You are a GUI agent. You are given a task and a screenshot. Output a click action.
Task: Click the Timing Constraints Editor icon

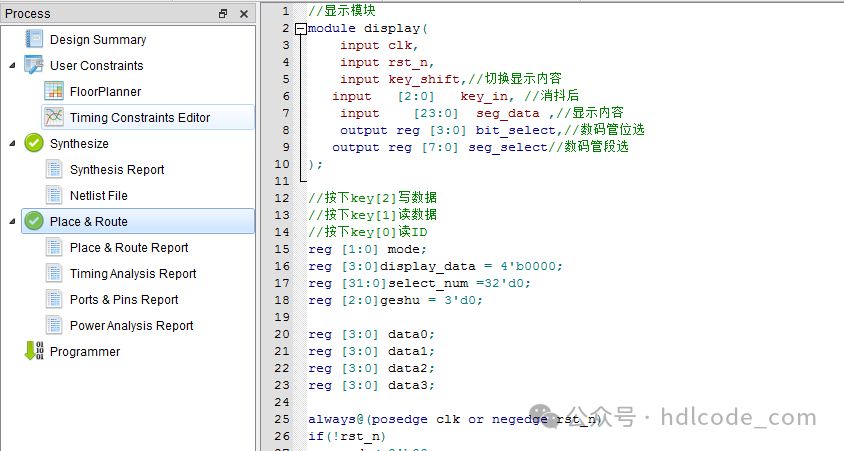pyautogui.click(x=54, y=117)
